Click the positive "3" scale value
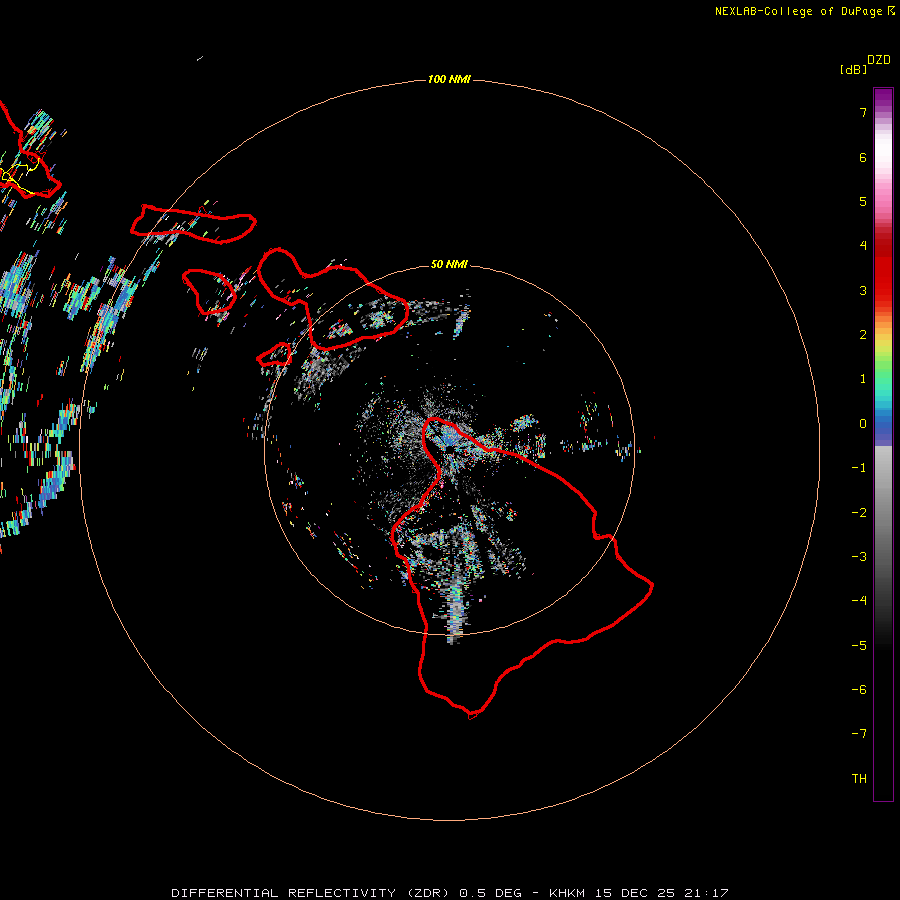The height and width of the screenshot is (900, 900). click(863, 290)
